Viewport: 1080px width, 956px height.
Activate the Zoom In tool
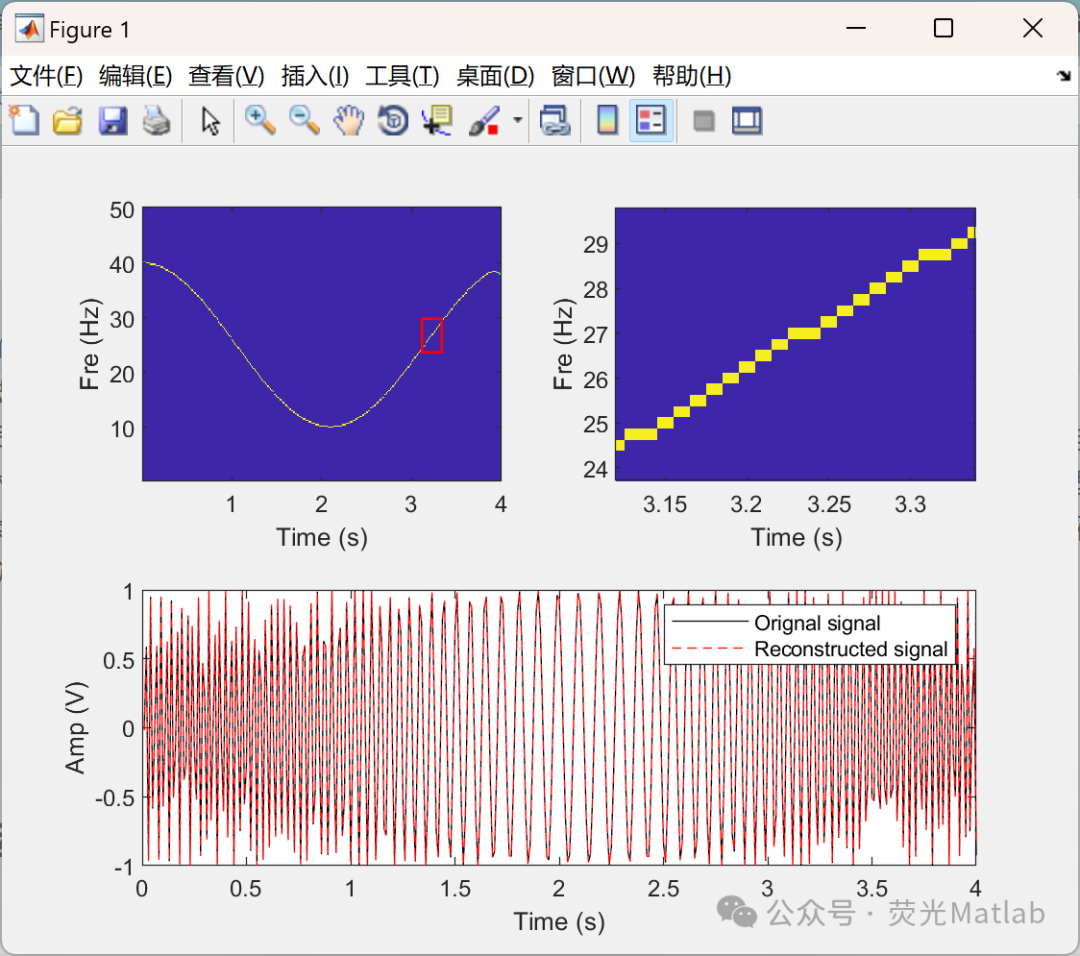(x=260, y=121)
